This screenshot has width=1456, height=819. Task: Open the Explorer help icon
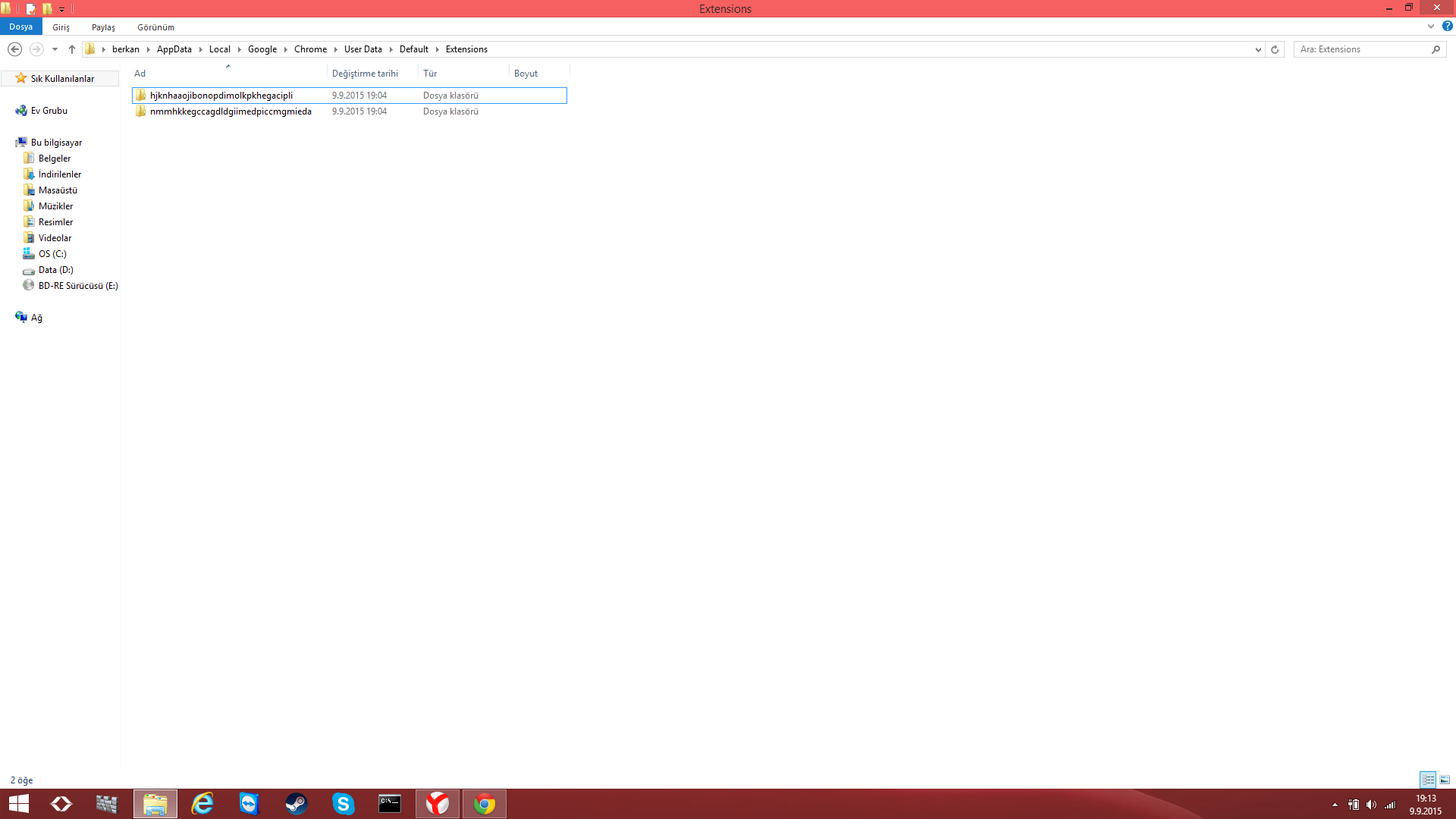pos(1447,27)
